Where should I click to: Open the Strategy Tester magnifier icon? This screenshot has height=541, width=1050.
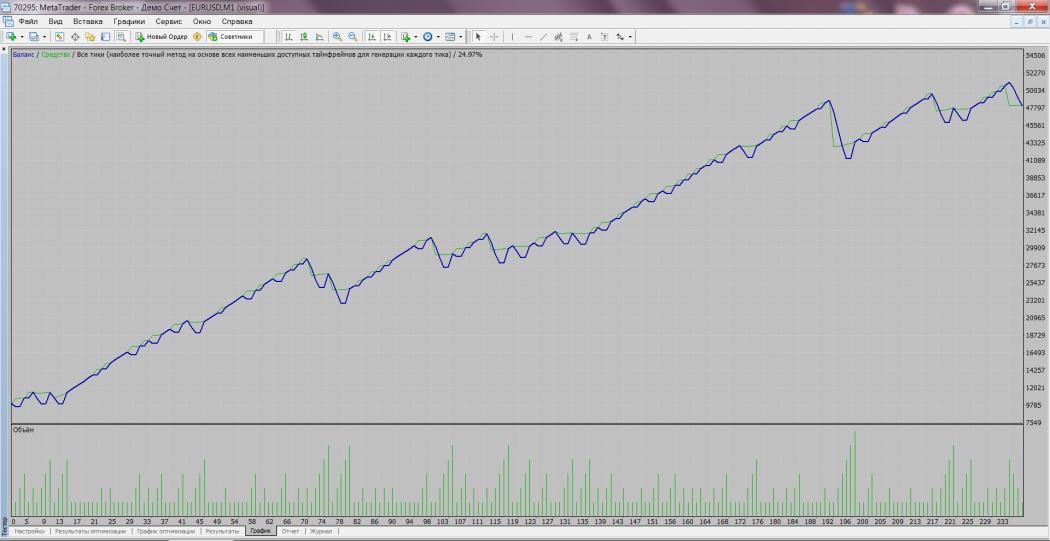pyautogui.click(x=121, y=36)
